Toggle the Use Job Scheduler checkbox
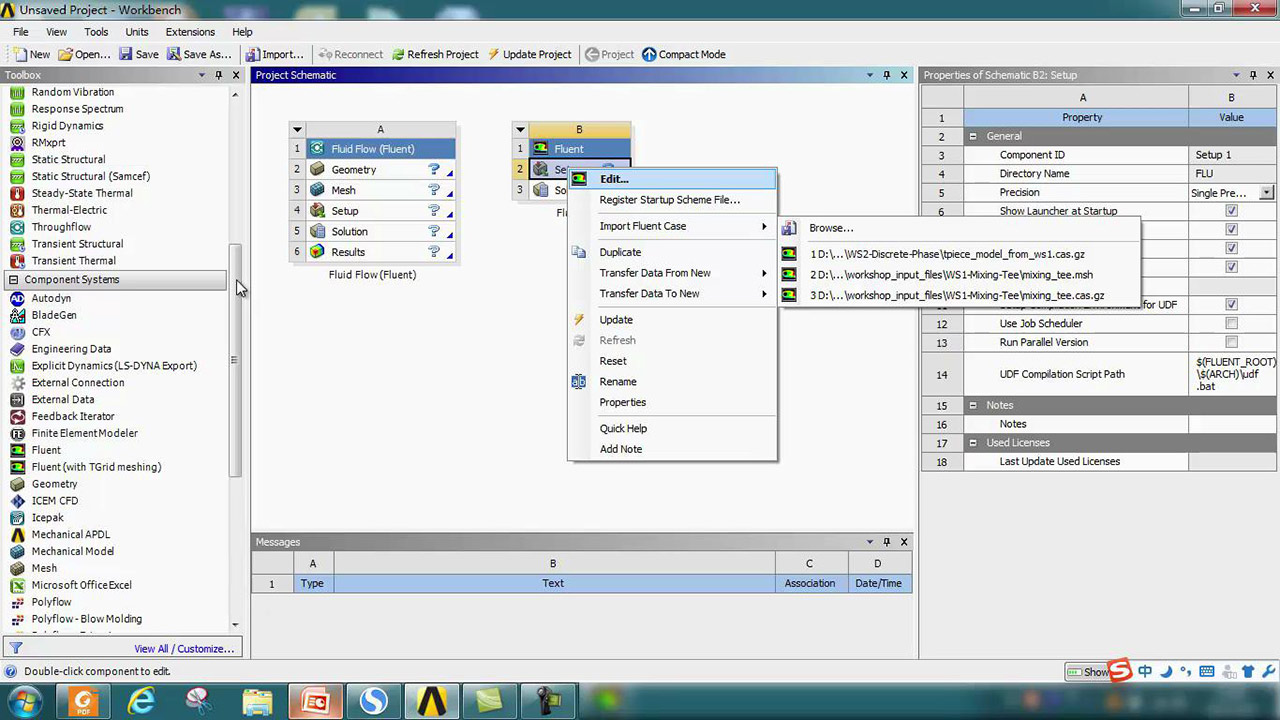 1231,323
